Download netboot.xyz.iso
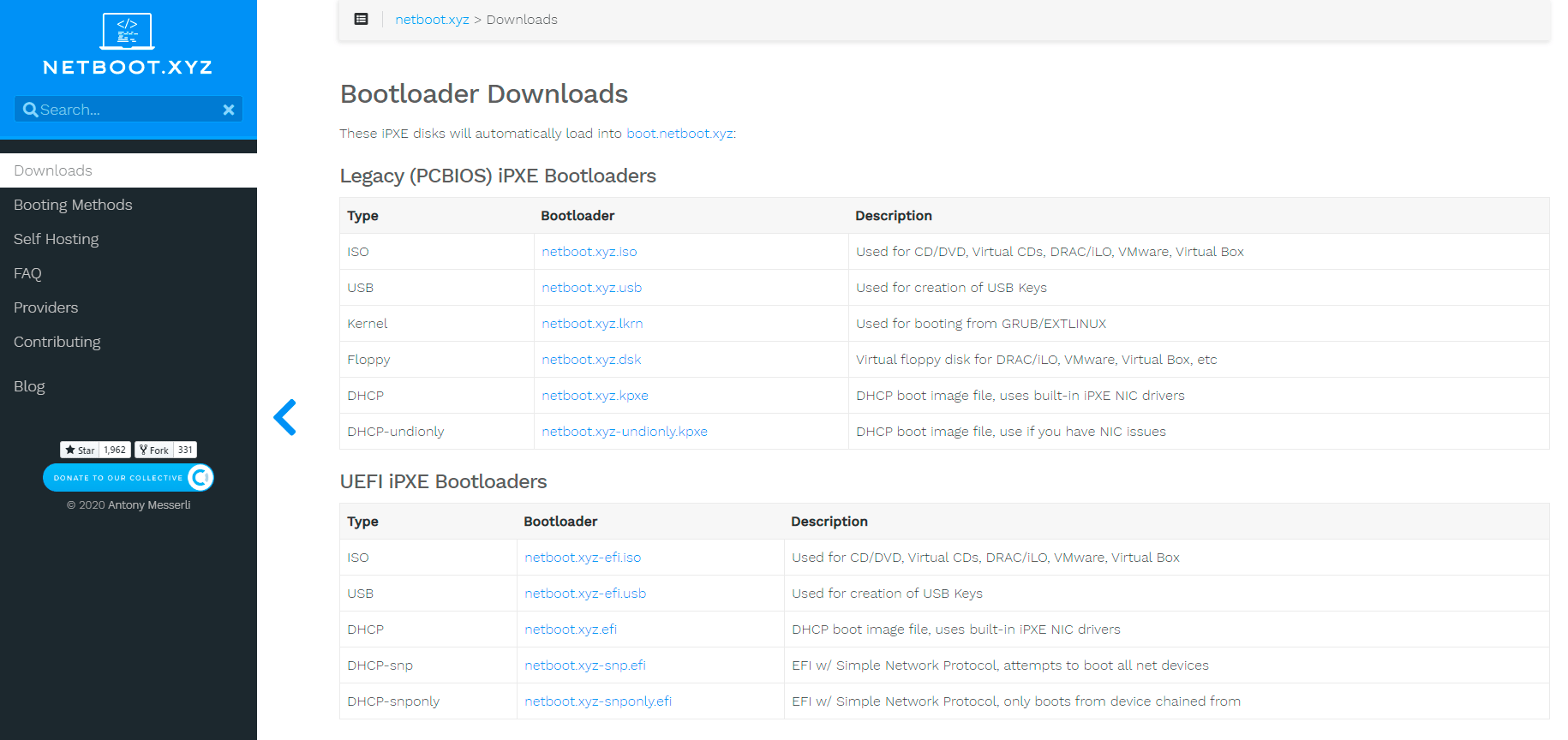This screenshot has height=740, width=1568. coord(589,252)
